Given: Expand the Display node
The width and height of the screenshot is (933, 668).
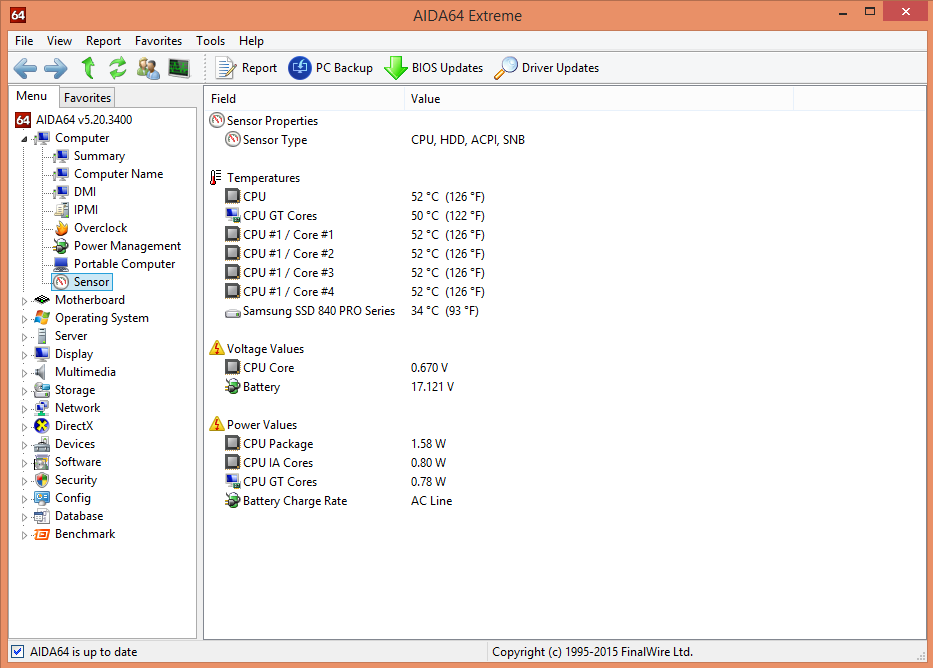Looking at the screenshot, I should pyautogui.click(x=24, y=355).
